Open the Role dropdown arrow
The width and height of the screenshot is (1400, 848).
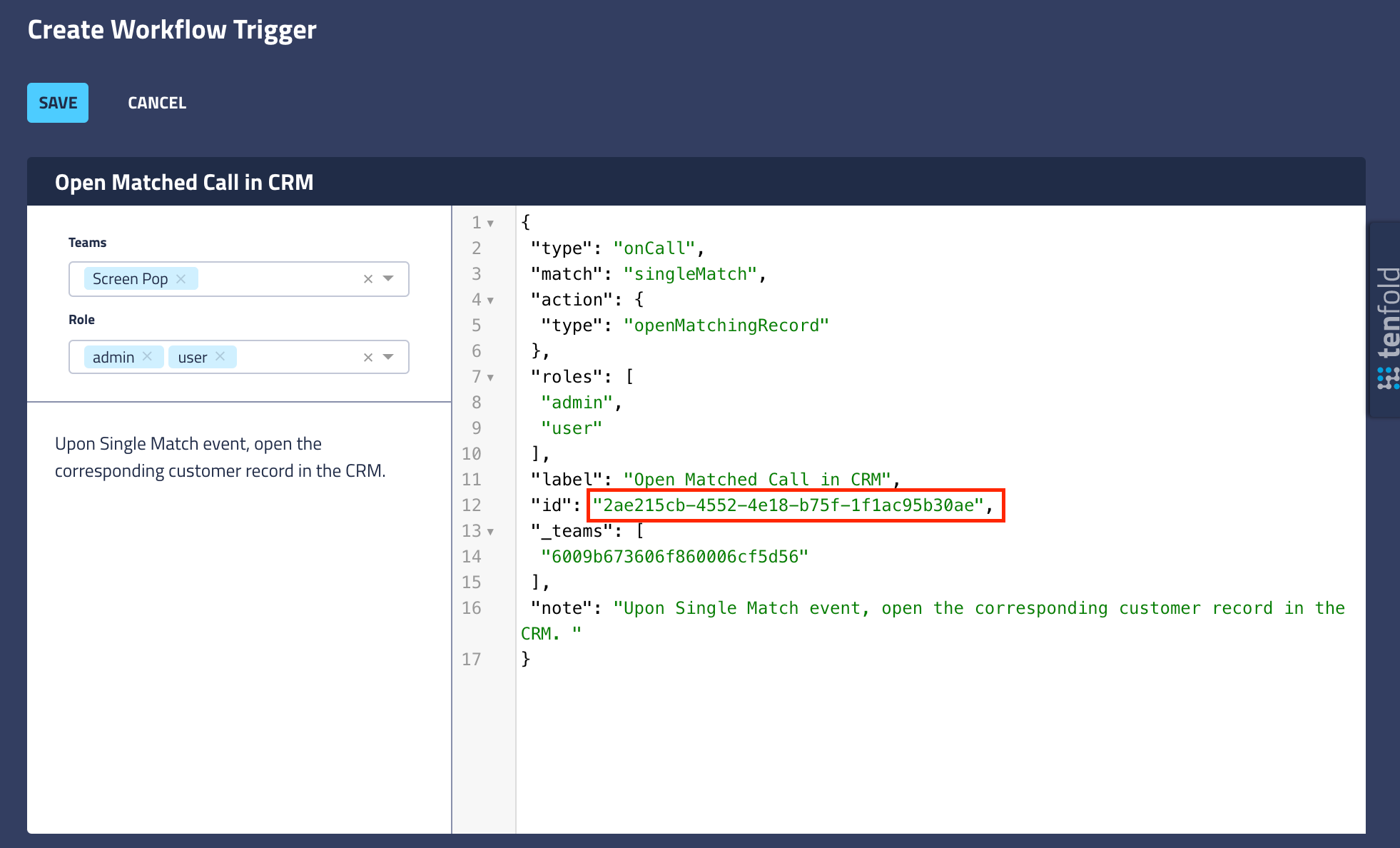pyautogui.click(x=388, y=357)
